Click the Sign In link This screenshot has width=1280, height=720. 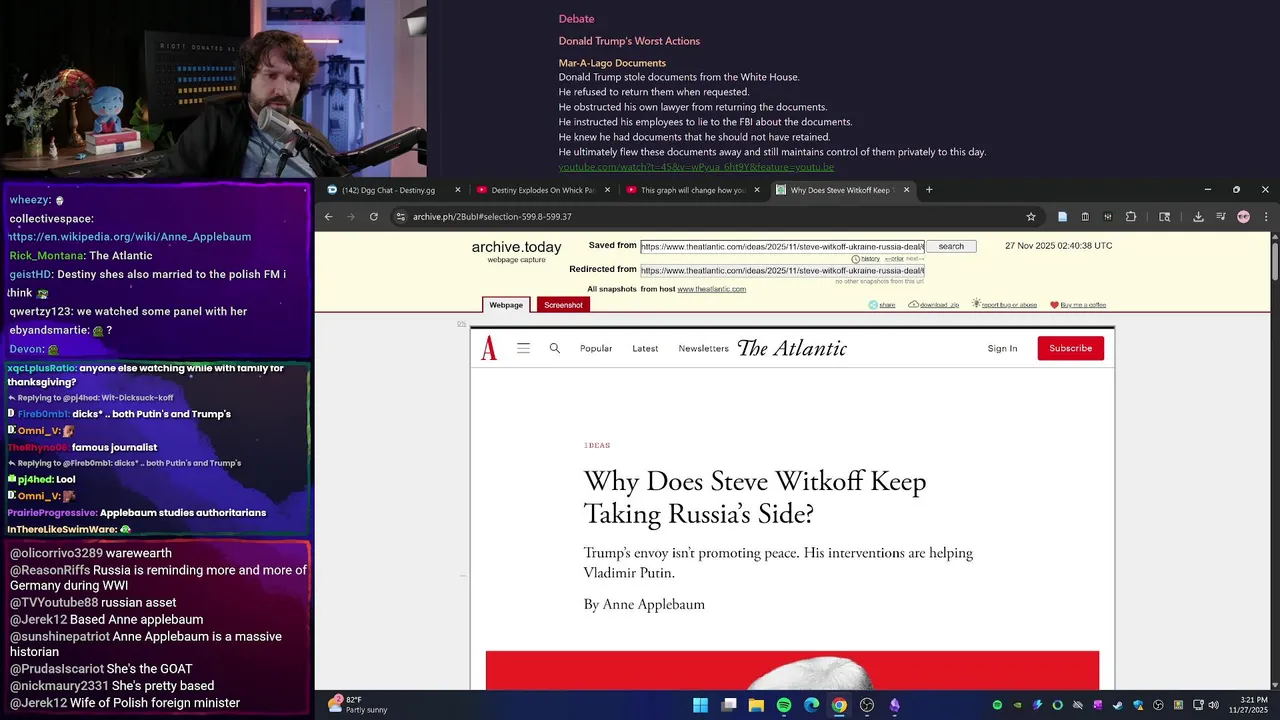(x=1002, y=348)
